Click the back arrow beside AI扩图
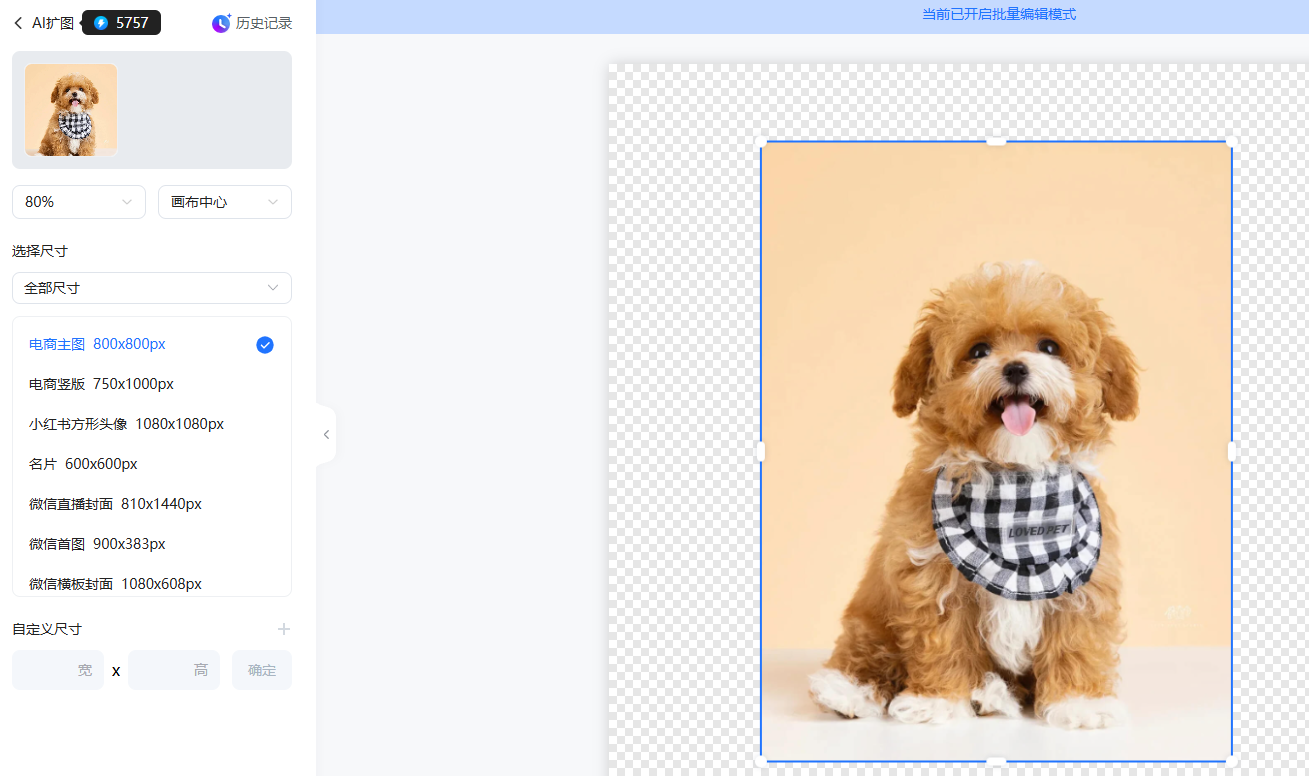The image size is (1309, 776). coord(18,23)
